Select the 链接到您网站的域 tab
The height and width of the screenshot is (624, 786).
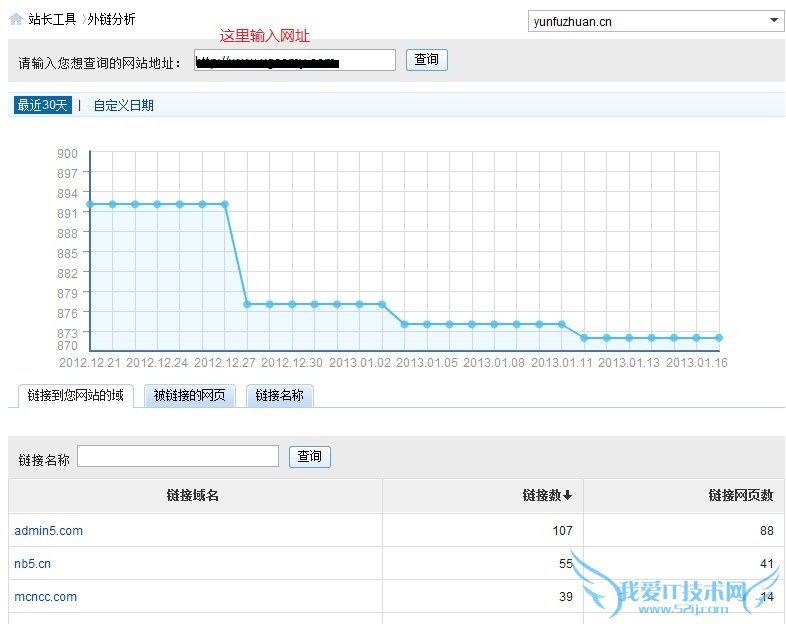pos(76,396)
